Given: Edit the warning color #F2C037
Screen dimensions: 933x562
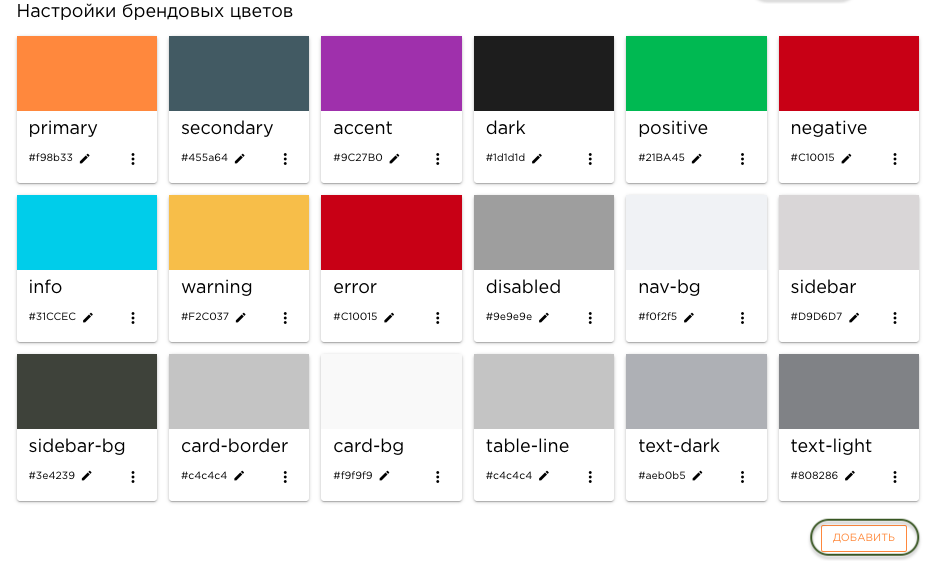Looking at the screenshot, I should coord(240,317).
